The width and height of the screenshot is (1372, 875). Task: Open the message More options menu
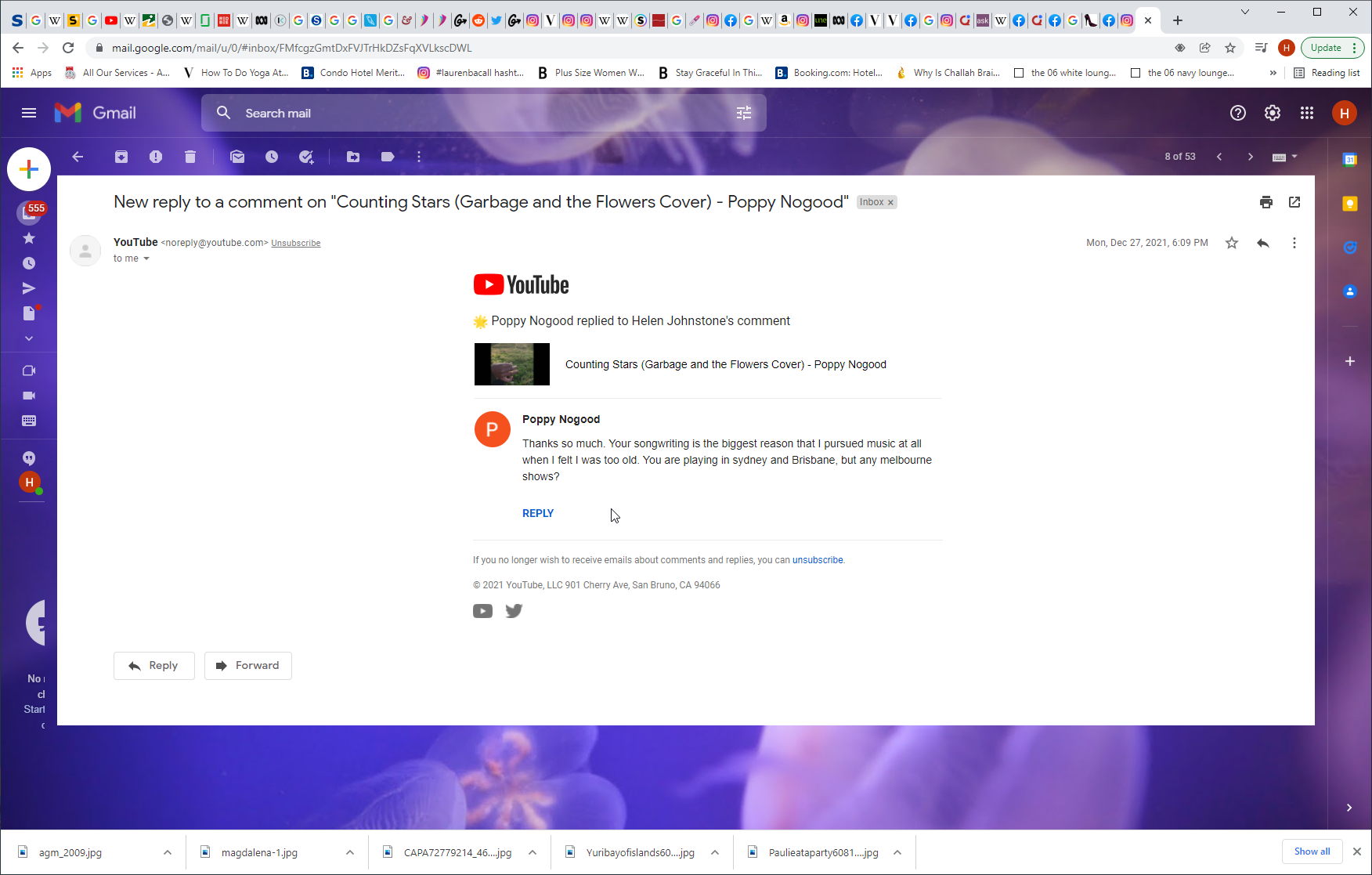pos(1294,243)
